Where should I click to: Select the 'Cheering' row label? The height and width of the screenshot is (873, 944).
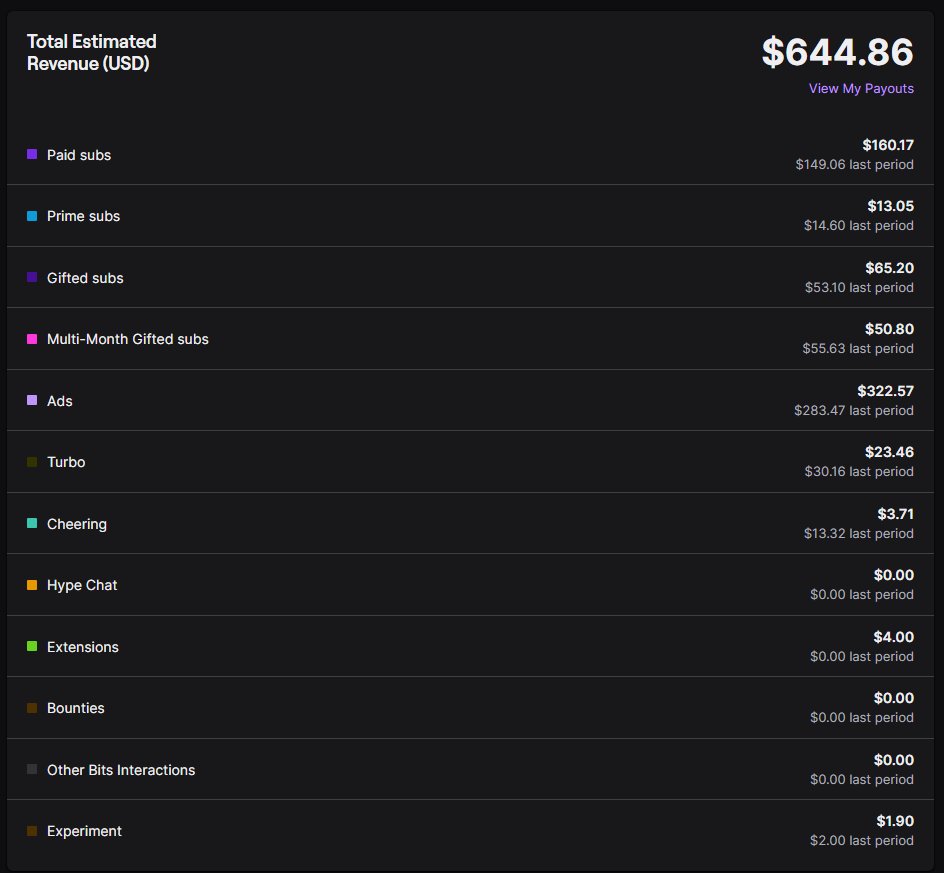76,524
